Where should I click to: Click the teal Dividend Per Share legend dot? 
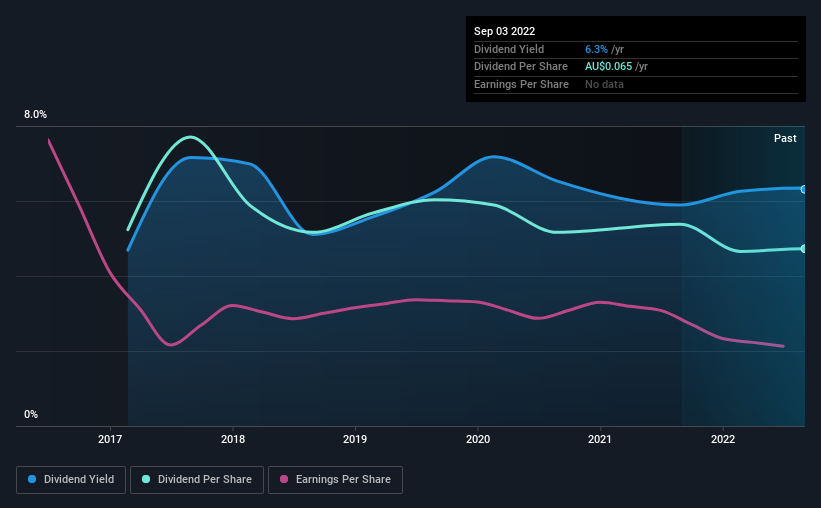click(x=147, y=480)
